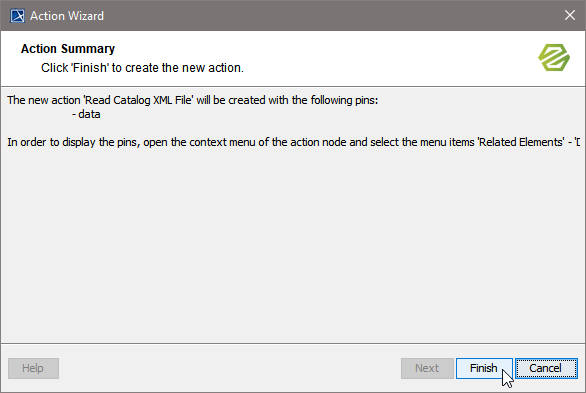
Task: Click the 'Action Wizard' title bar text
Action: (67, 16)
